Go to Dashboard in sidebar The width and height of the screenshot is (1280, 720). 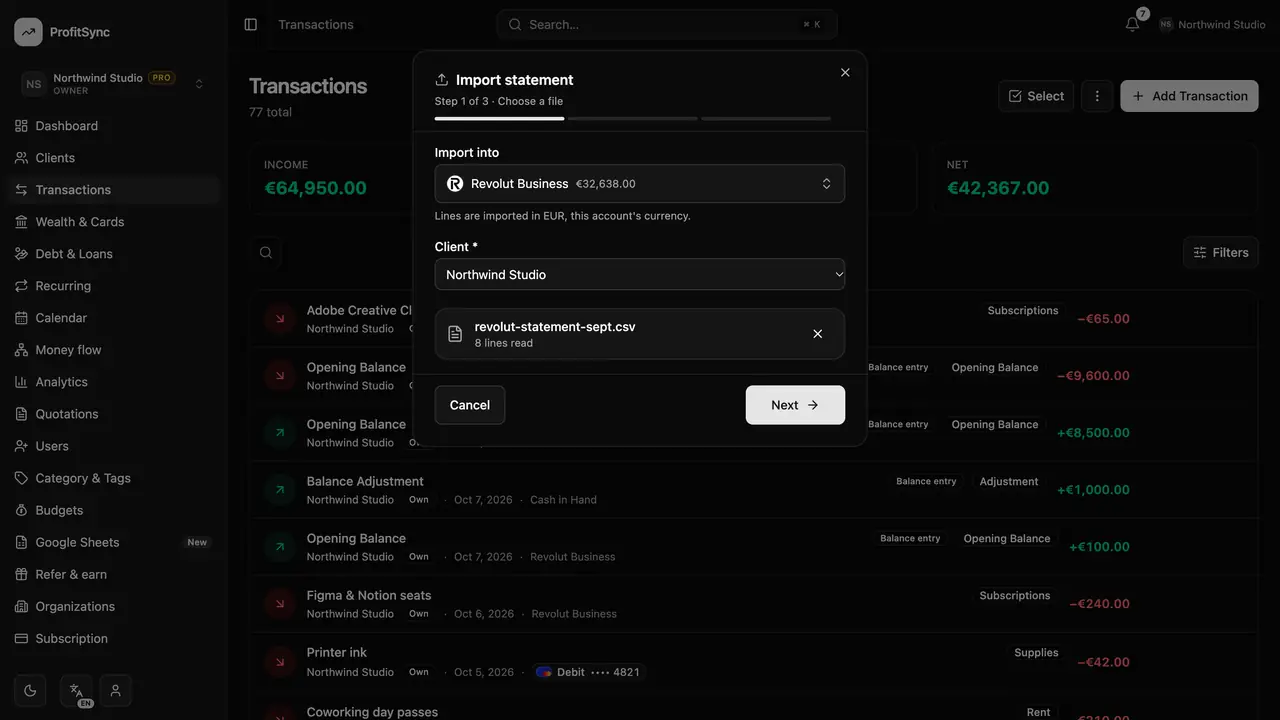[114, 126]
